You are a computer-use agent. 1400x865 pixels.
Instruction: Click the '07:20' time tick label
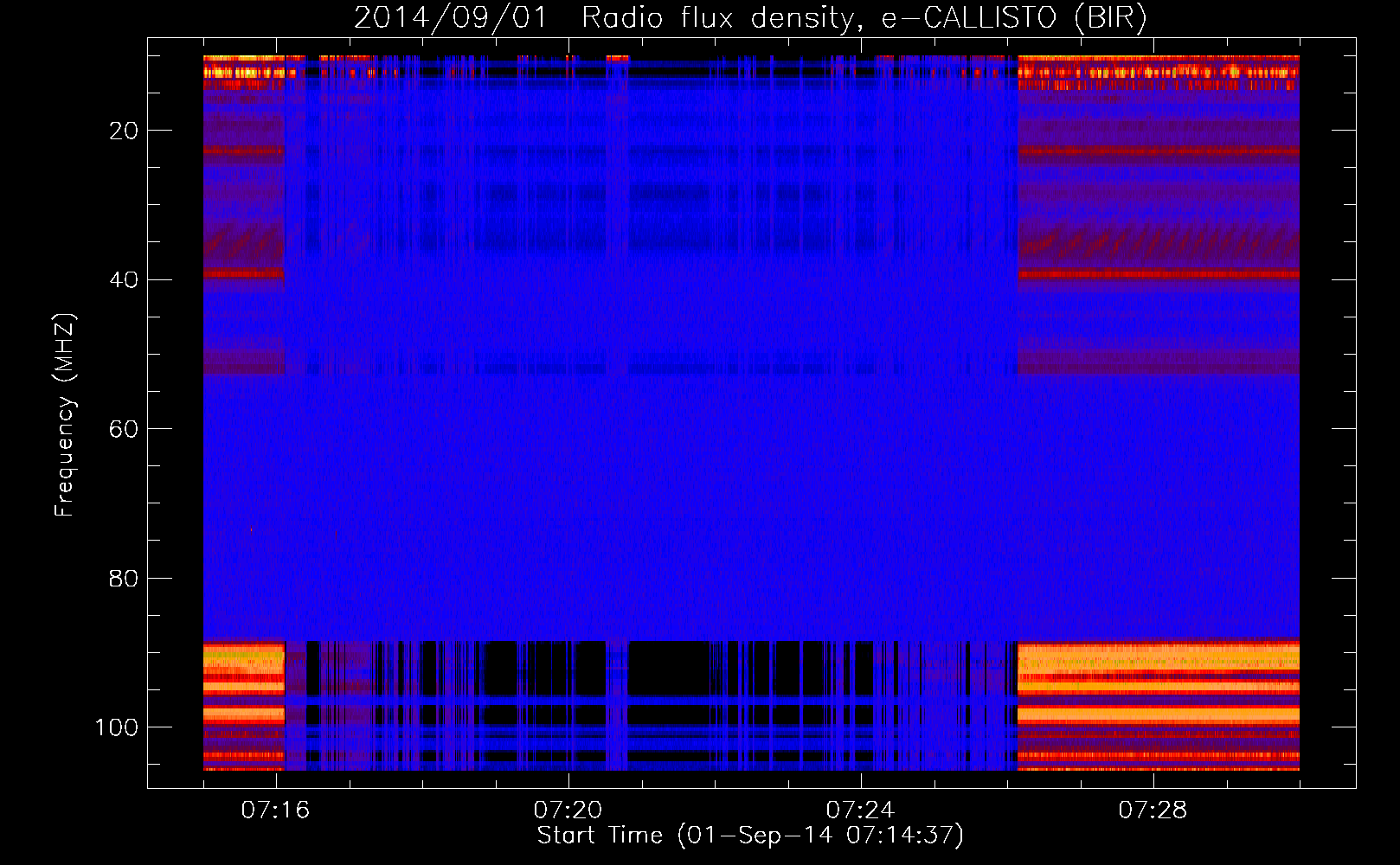coord(568,811)
